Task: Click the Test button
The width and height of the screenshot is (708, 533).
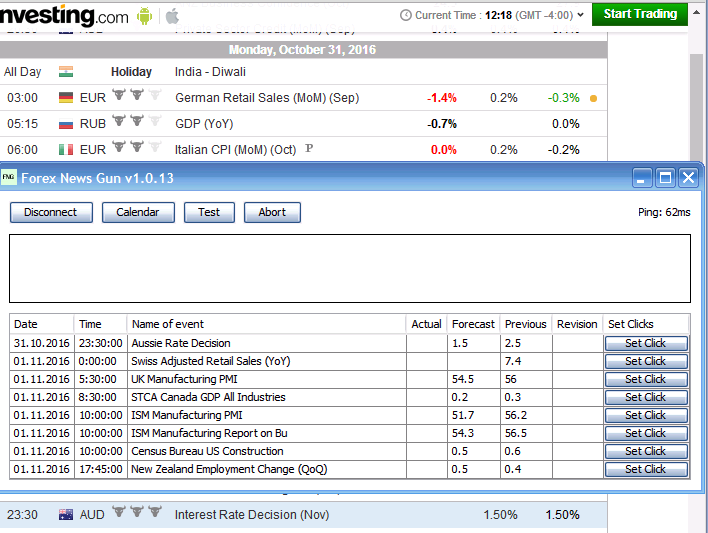Action: pyautogui.click(x=209, y=212)
